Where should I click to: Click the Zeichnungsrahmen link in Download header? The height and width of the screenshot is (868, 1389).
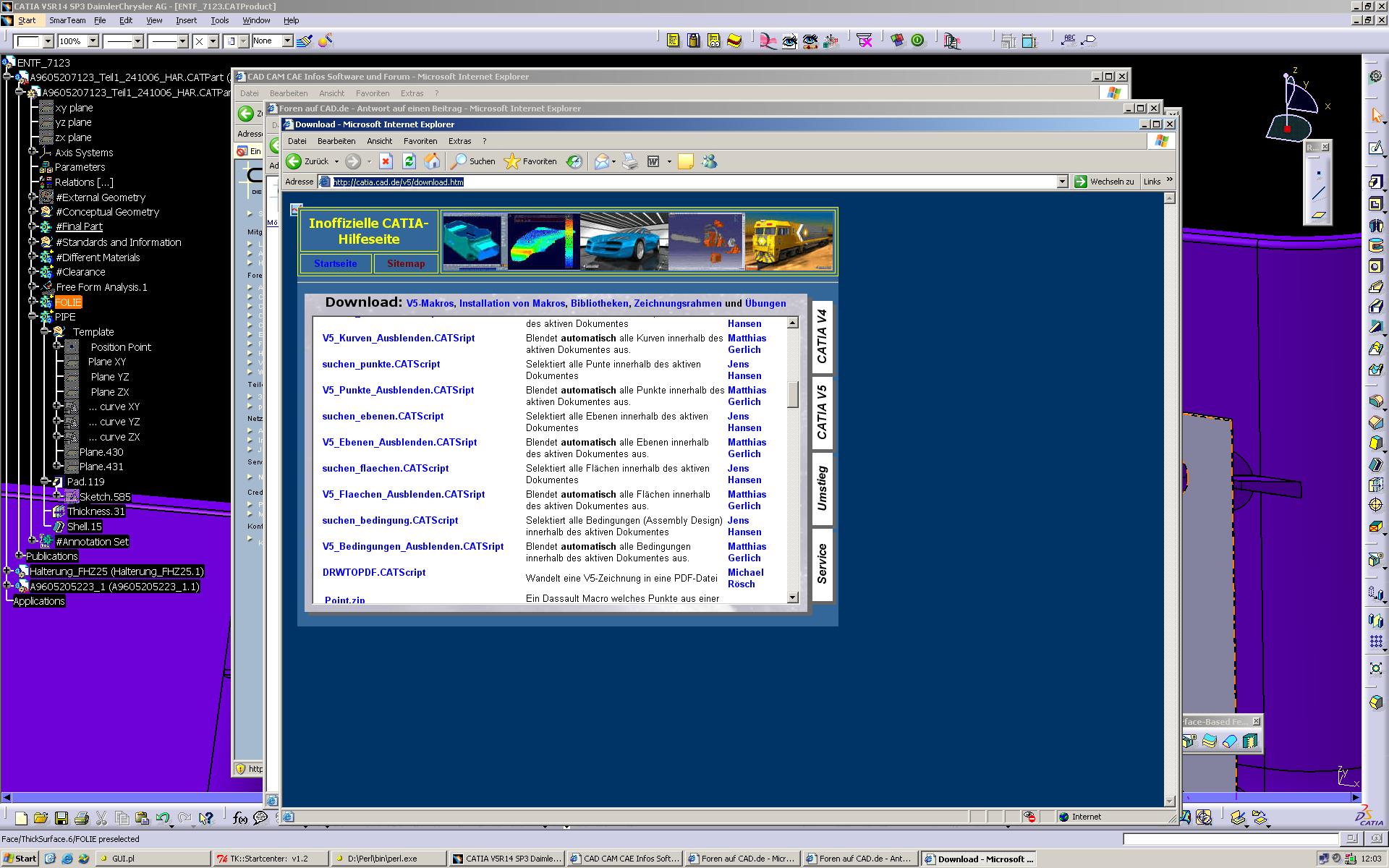point(677,303)
